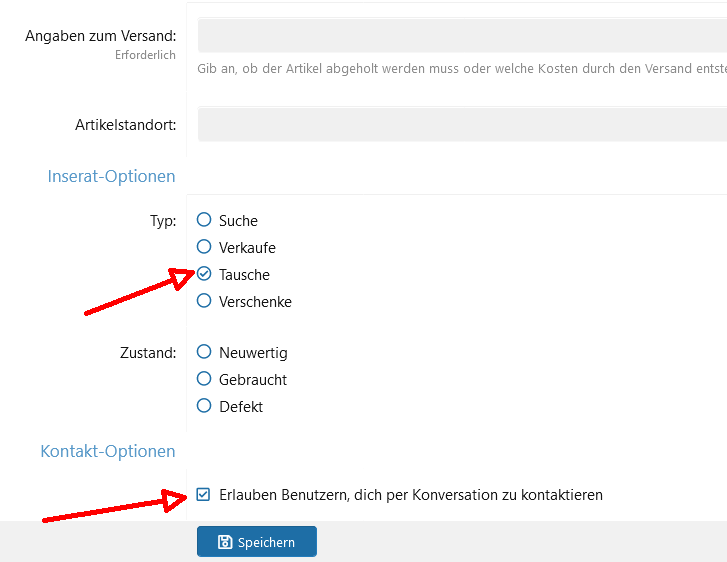
Task: Mark item condition as Gebraucht
Action: pyautogui.click(x=204, y=378)
